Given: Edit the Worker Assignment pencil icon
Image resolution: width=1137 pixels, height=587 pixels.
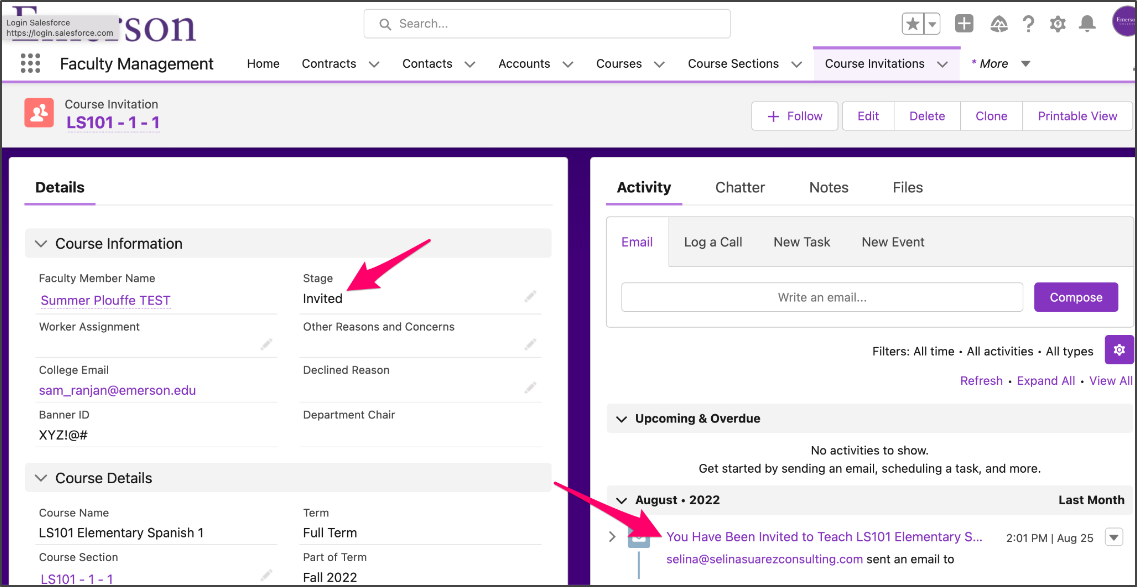Looking at the screenshot, I should click(x=267, y=344).
